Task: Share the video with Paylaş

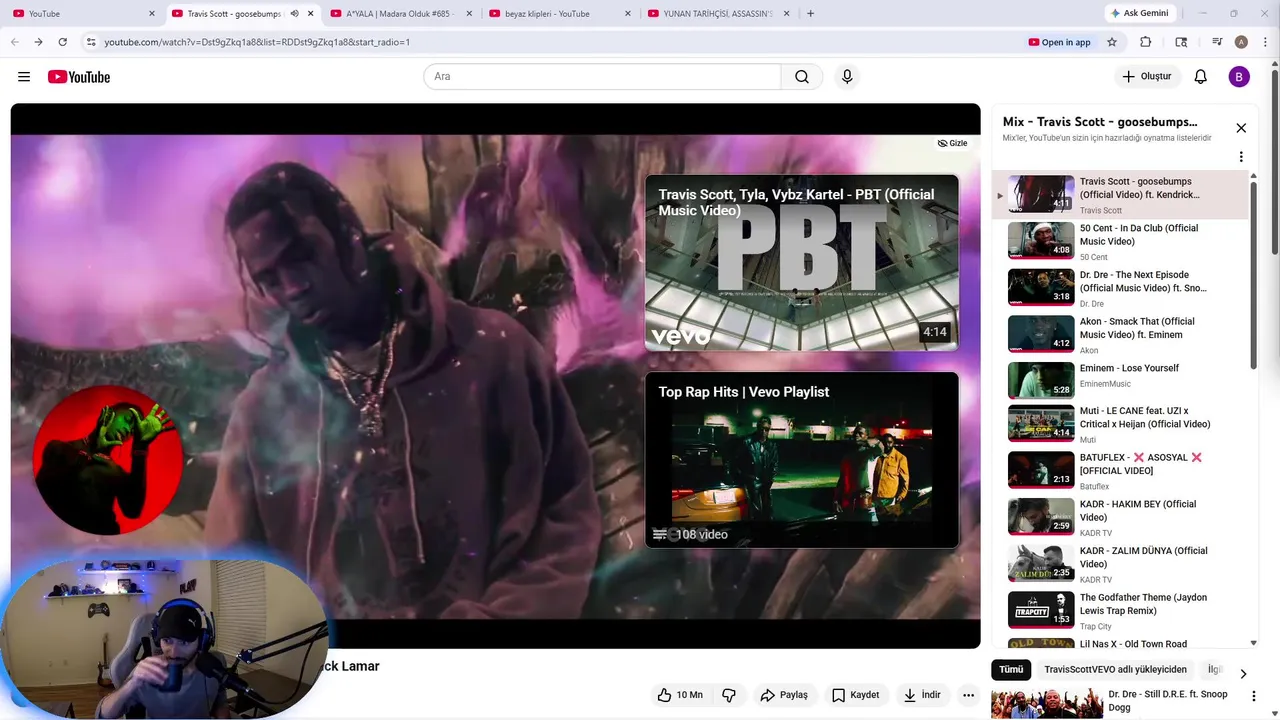Action: tap(784, 694)
